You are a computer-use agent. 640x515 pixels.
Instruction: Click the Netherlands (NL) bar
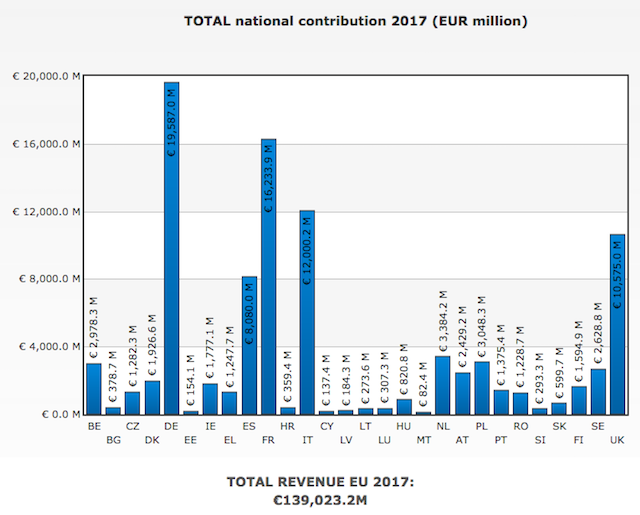pyautogui.click(x=442, y=385)
